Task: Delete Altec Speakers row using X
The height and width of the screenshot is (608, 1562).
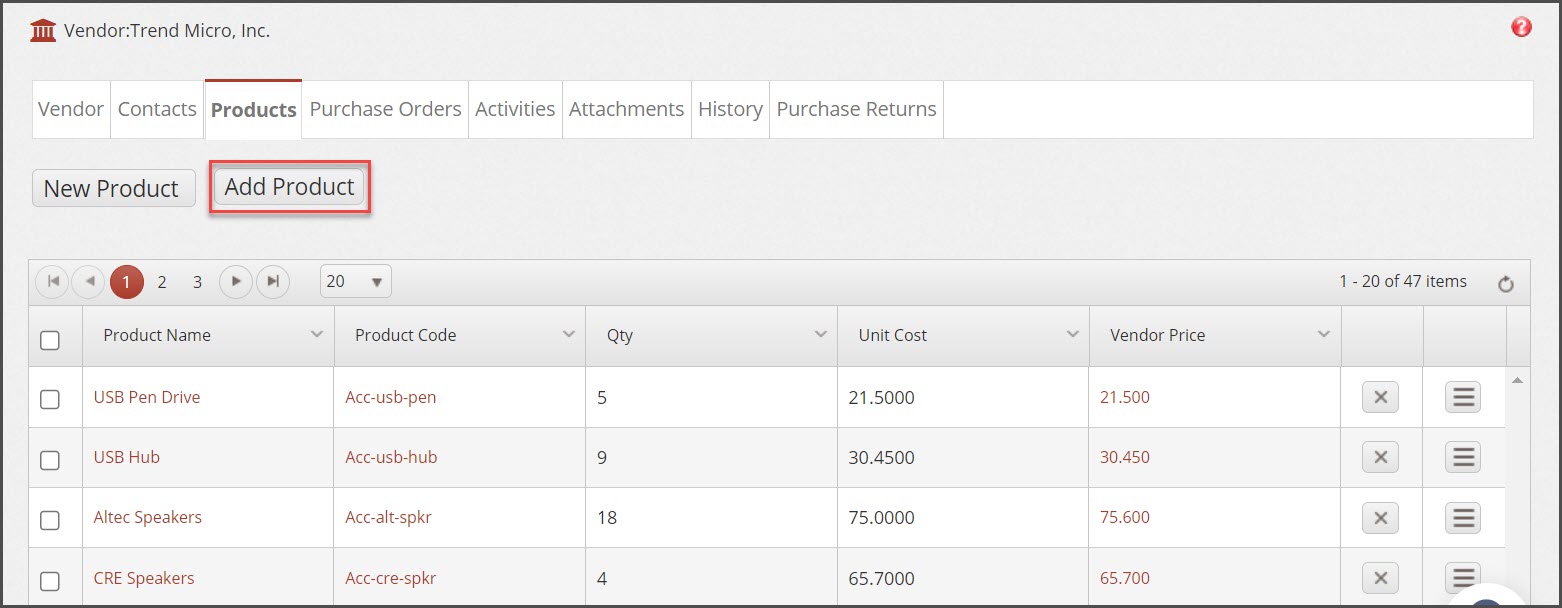Action: 1380,518
